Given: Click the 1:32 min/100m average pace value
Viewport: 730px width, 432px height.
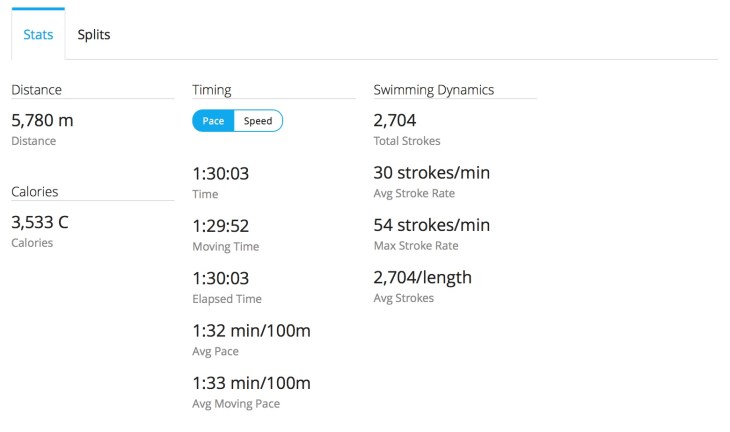Looking at the screenshot, I should click(251, 330).
